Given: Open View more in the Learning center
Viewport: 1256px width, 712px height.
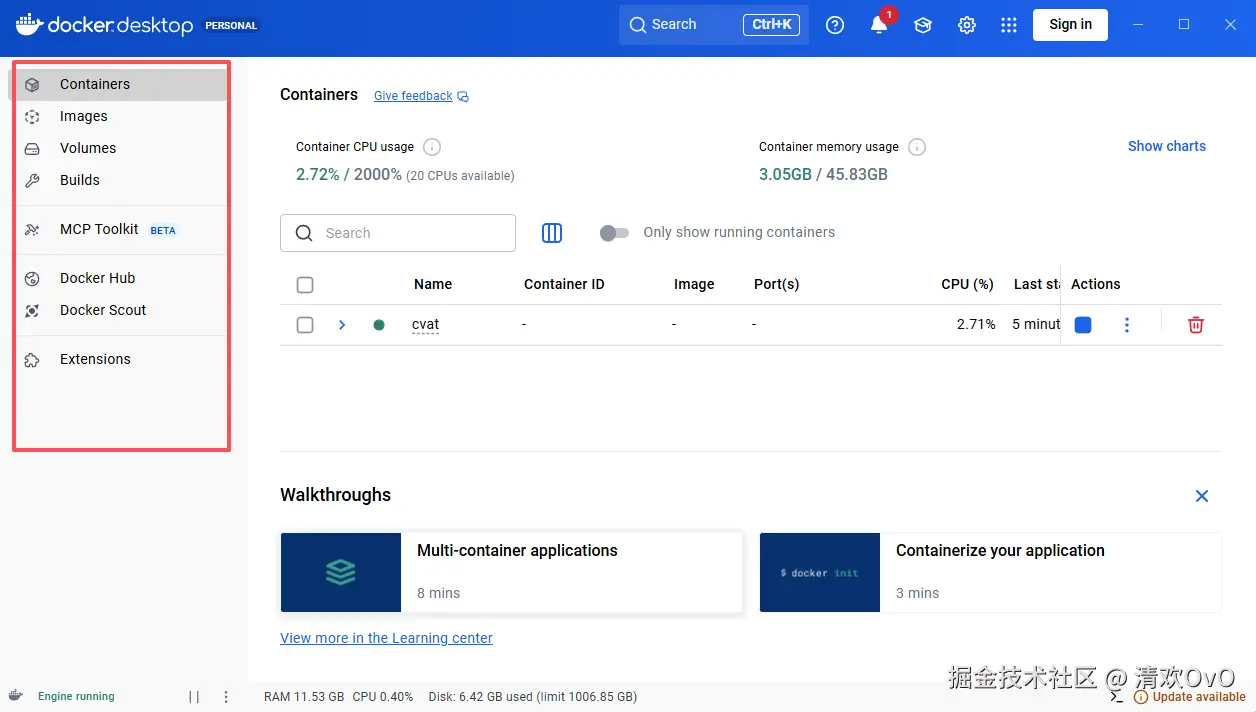Looking at the screenshot, I should point(386,638).
